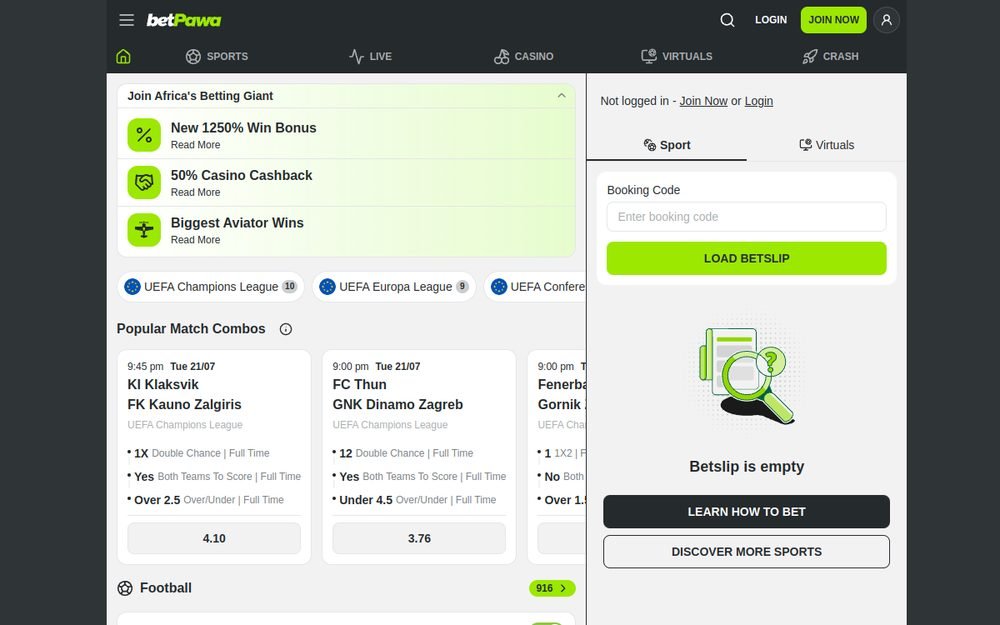Go to the home icon tab
Viewport: 1000px width, 625px height.
click(x=123, y=56)
